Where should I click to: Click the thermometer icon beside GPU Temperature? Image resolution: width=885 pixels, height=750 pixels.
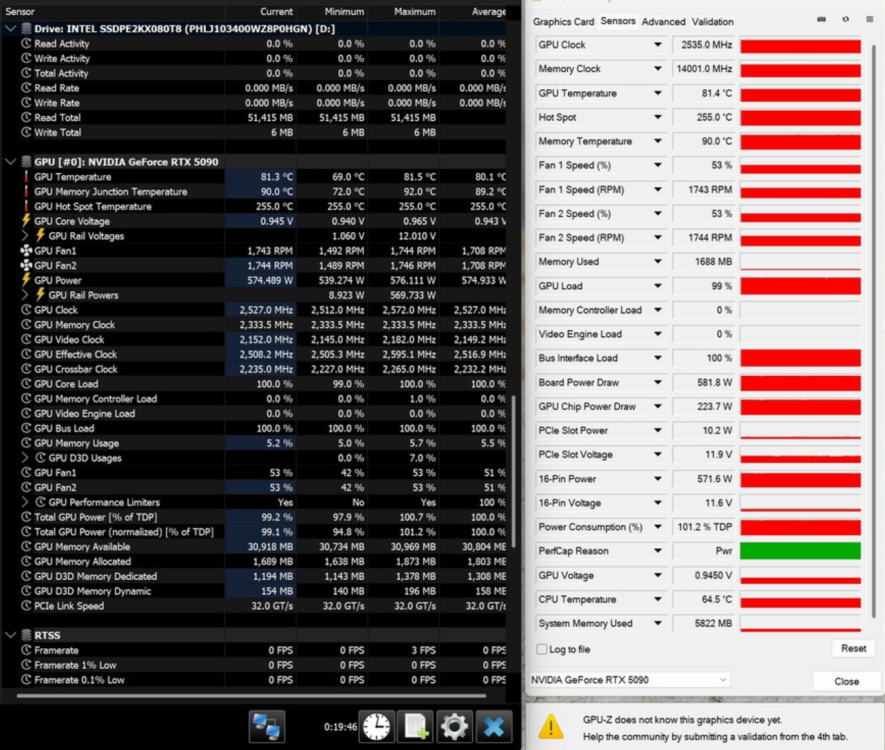(26, 177)
